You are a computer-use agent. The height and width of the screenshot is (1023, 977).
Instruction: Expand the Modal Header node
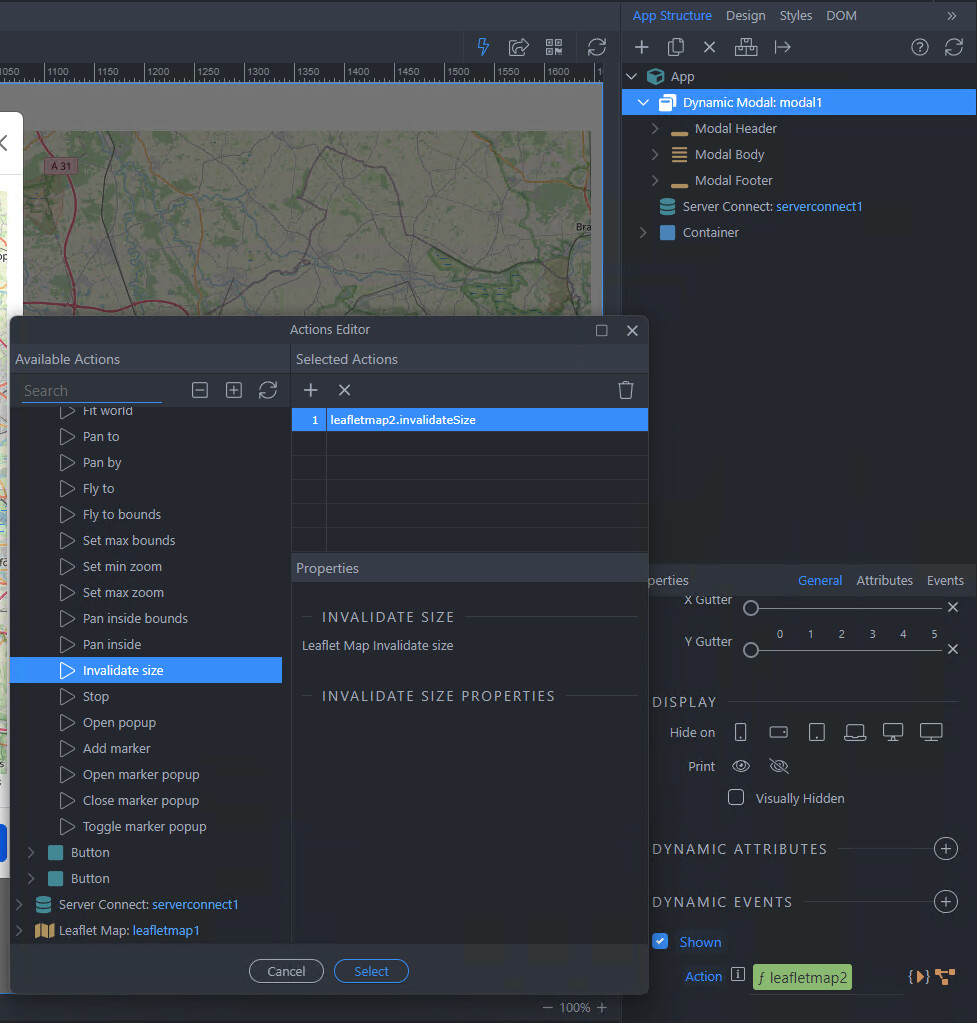(655, 128)
